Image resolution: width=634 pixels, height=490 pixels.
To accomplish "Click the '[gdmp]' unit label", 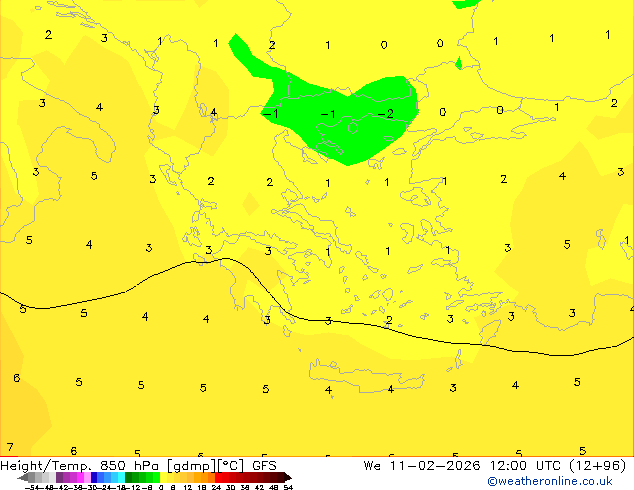I will coord(192,466).
